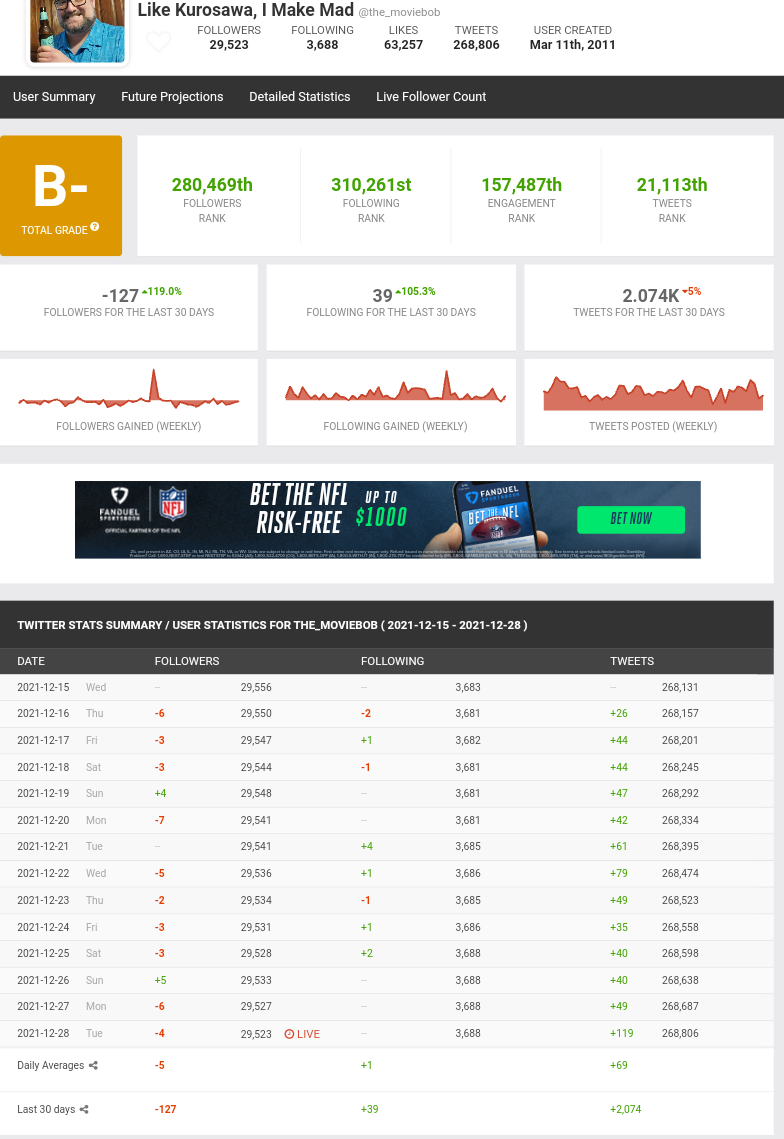Click 21,113th tweets rank

672,185
